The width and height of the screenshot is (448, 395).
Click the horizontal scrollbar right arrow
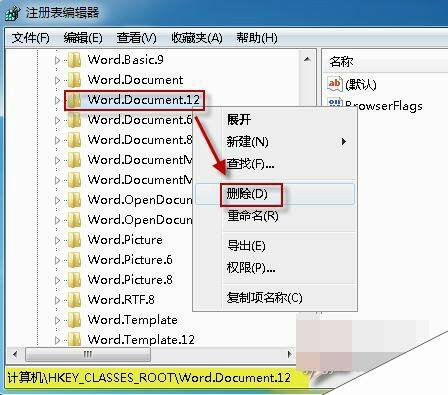coord(289,354)
